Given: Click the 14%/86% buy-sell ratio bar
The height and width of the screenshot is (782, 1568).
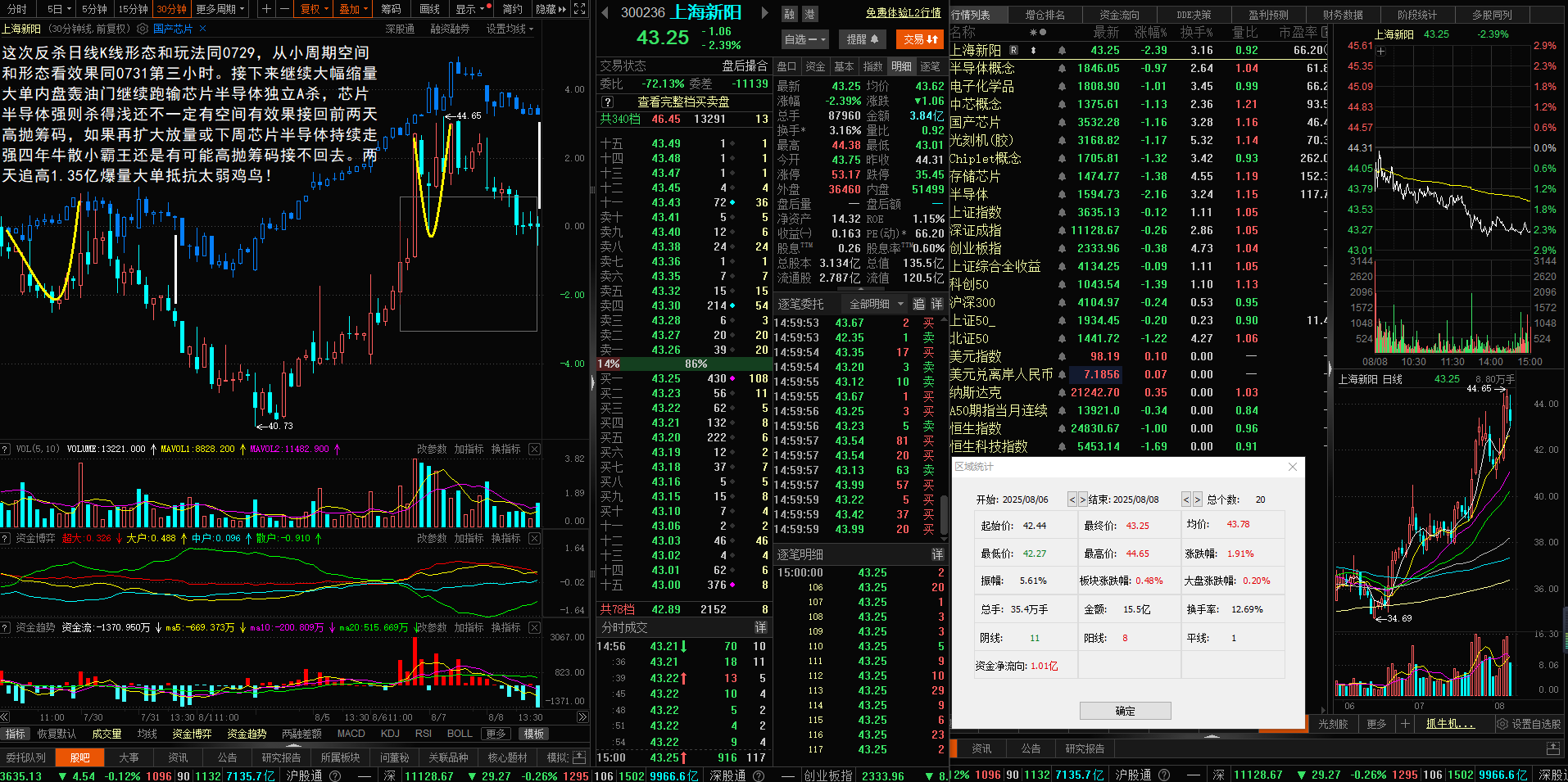Looking at the screenshot, I should (683, 364).
